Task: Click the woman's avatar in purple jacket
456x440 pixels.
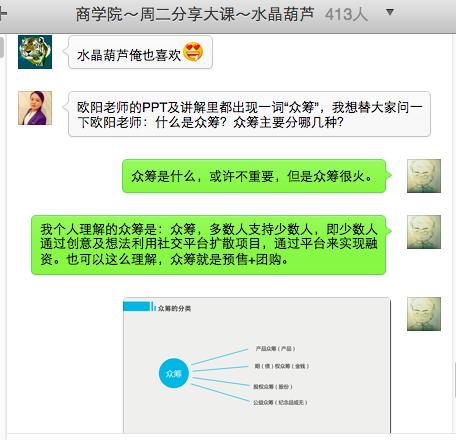Action: [35, 108]
